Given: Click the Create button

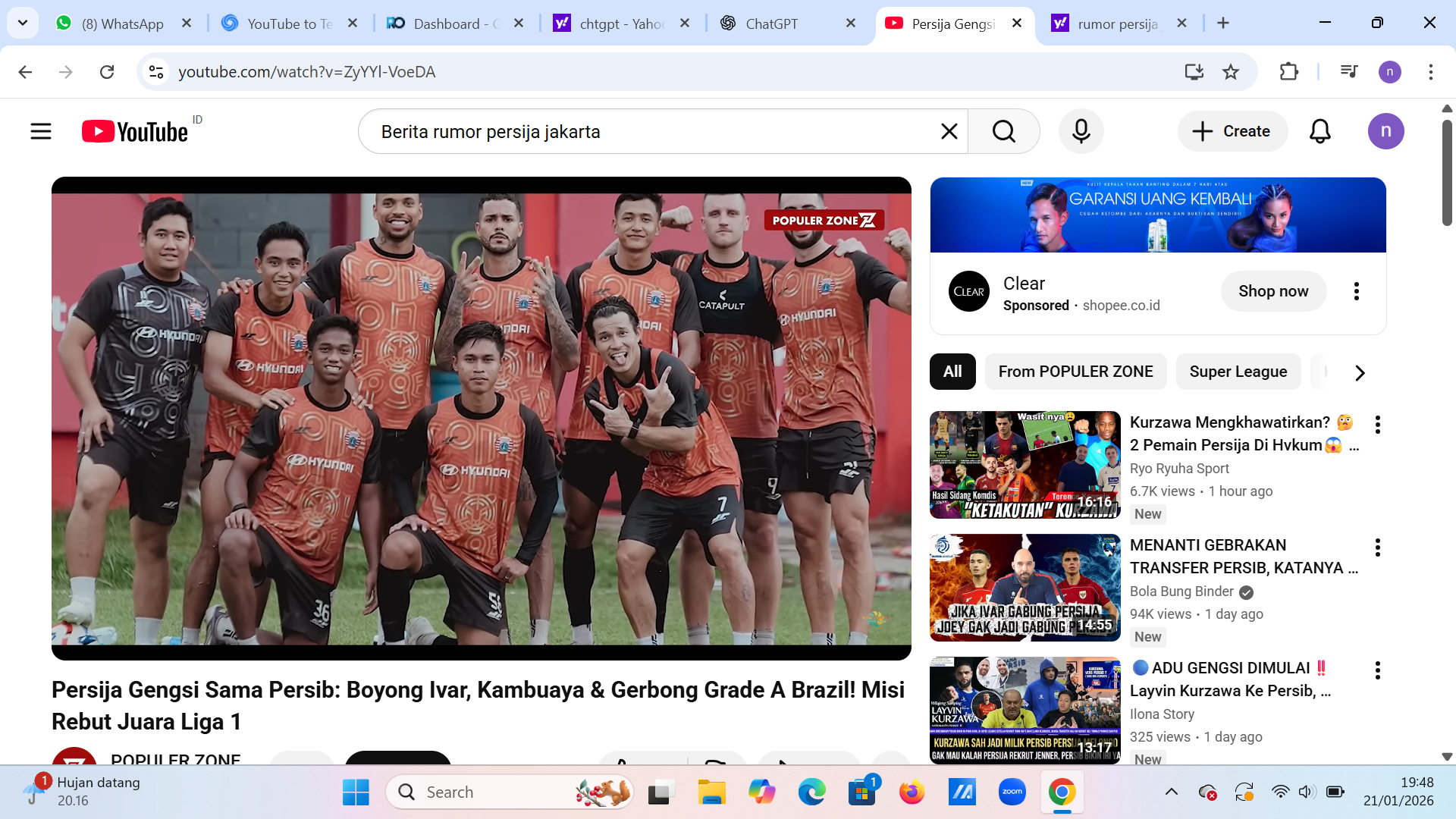Looking at the screenshot, I should (1232, 131).
